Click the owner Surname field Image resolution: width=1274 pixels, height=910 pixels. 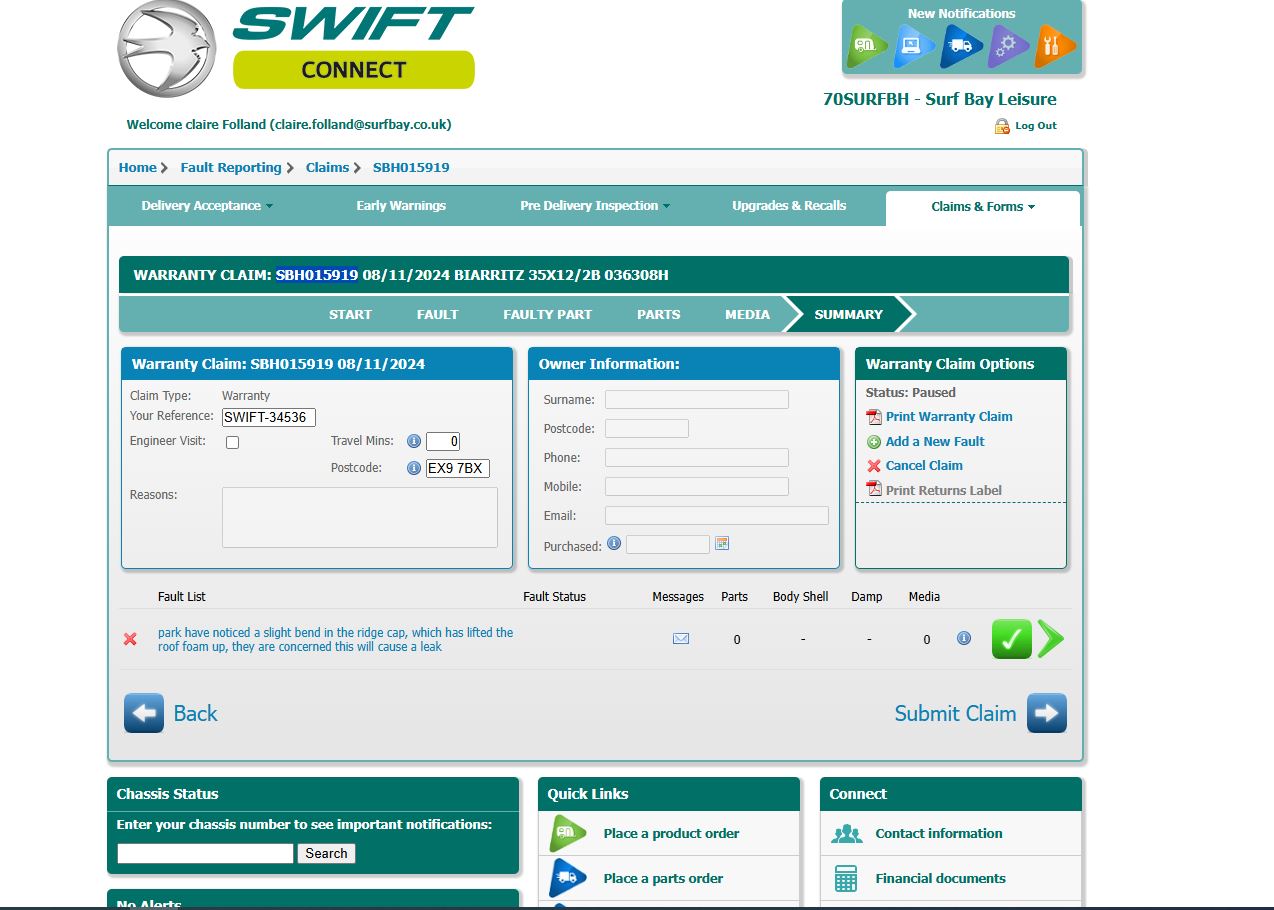(696, 400)
